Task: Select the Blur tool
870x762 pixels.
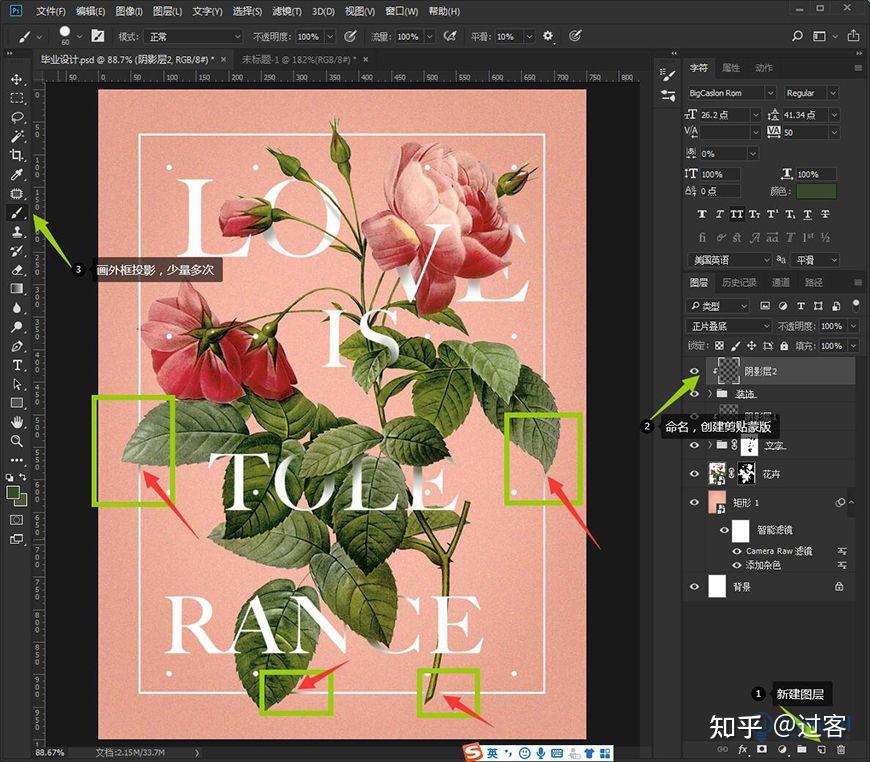Action: (x=17, y=308)
